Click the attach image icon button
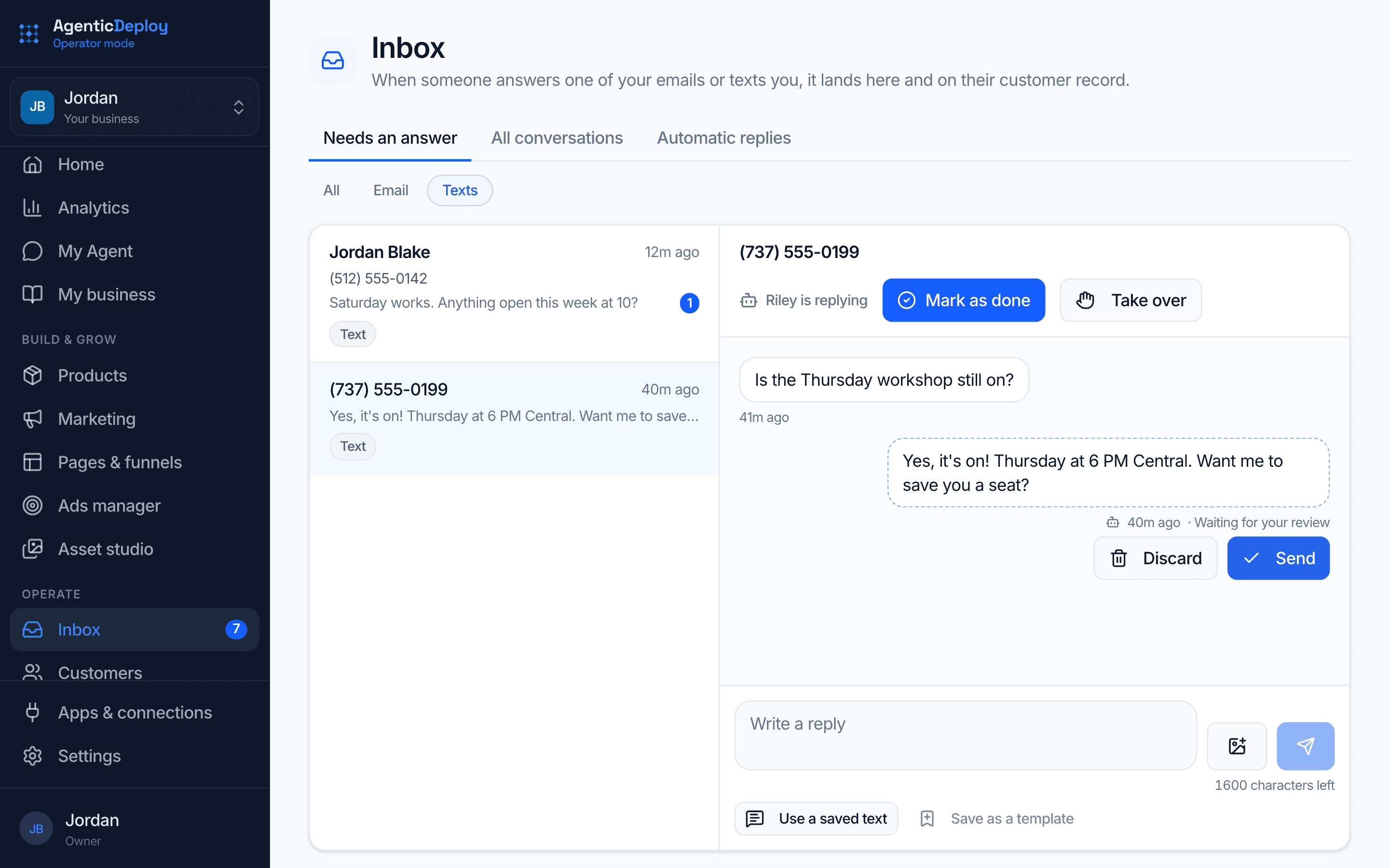The height and width of the screenshot is (868, 1389). [1237, 746]
